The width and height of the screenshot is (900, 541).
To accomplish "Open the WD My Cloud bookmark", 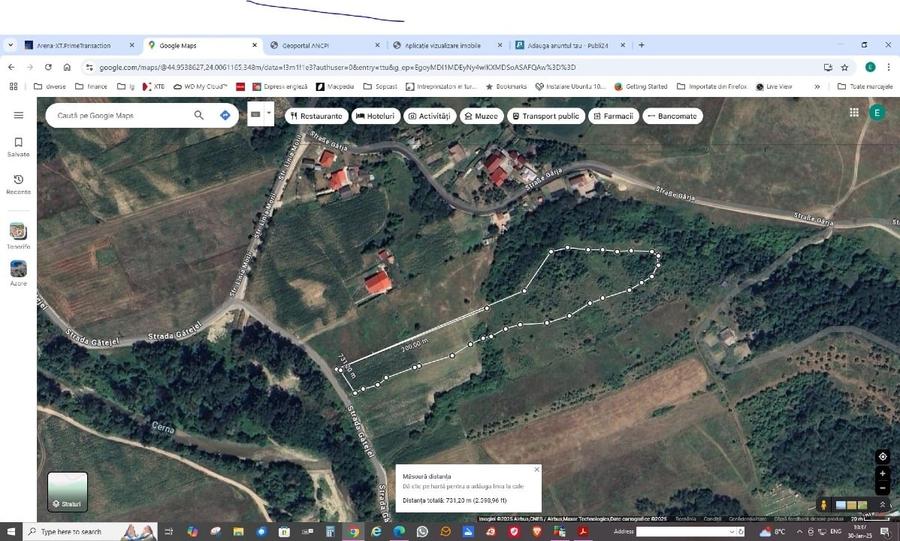I will [200, 87].
